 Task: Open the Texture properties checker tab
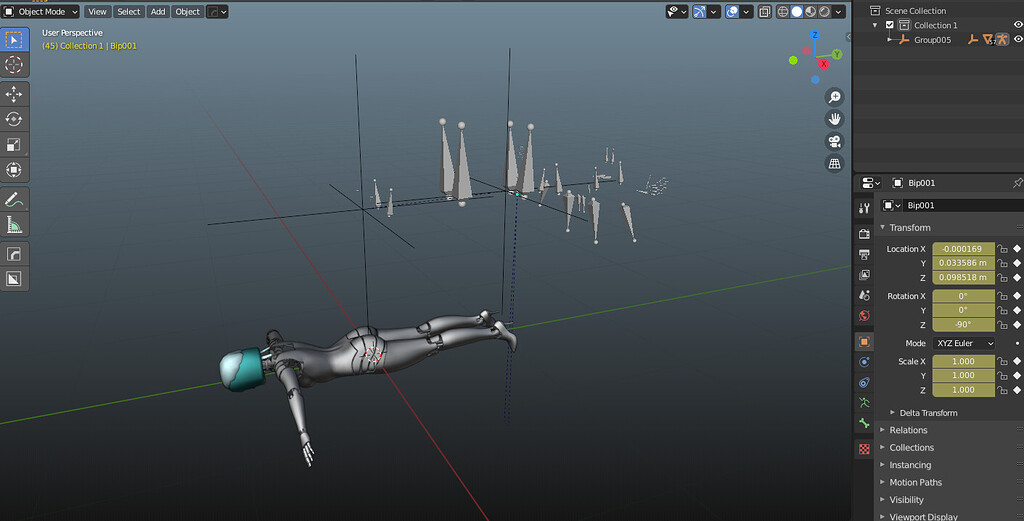864,449
